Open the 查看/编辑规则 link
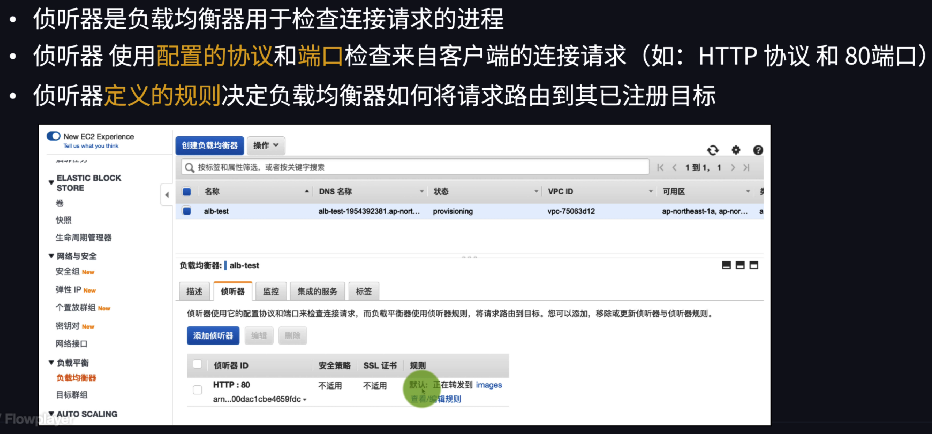Screen dimensions: 932x434 click(x=436, y=399)
